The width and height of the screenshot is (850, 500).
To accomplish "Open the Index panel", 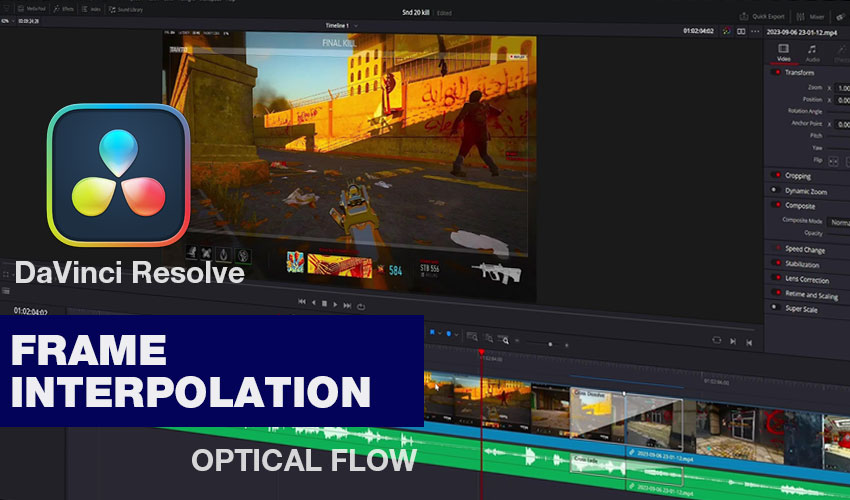I will click(92, 9).
